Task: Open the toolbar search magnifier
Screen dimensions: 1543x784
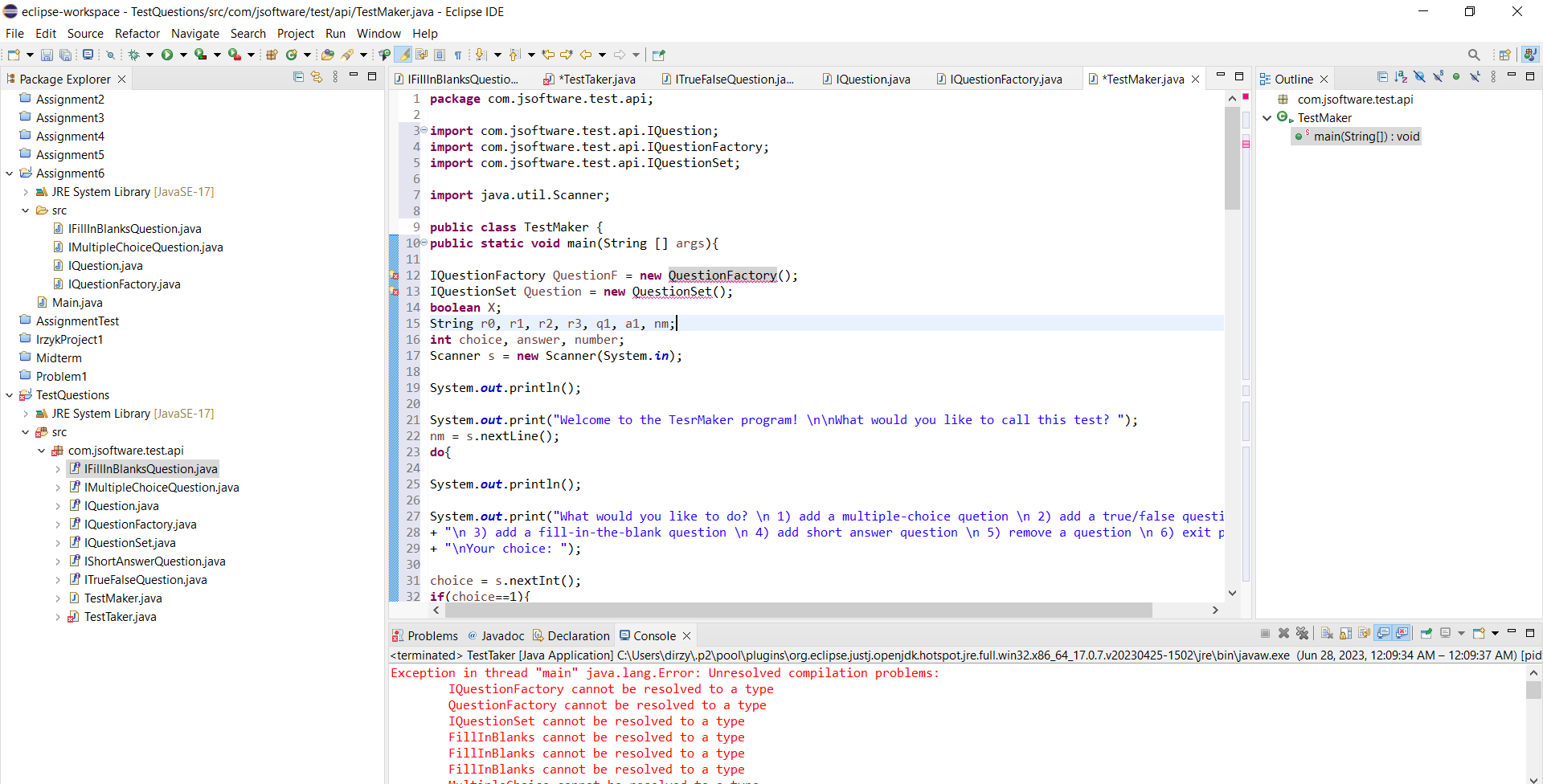Action: click(x=1474, y=55)
